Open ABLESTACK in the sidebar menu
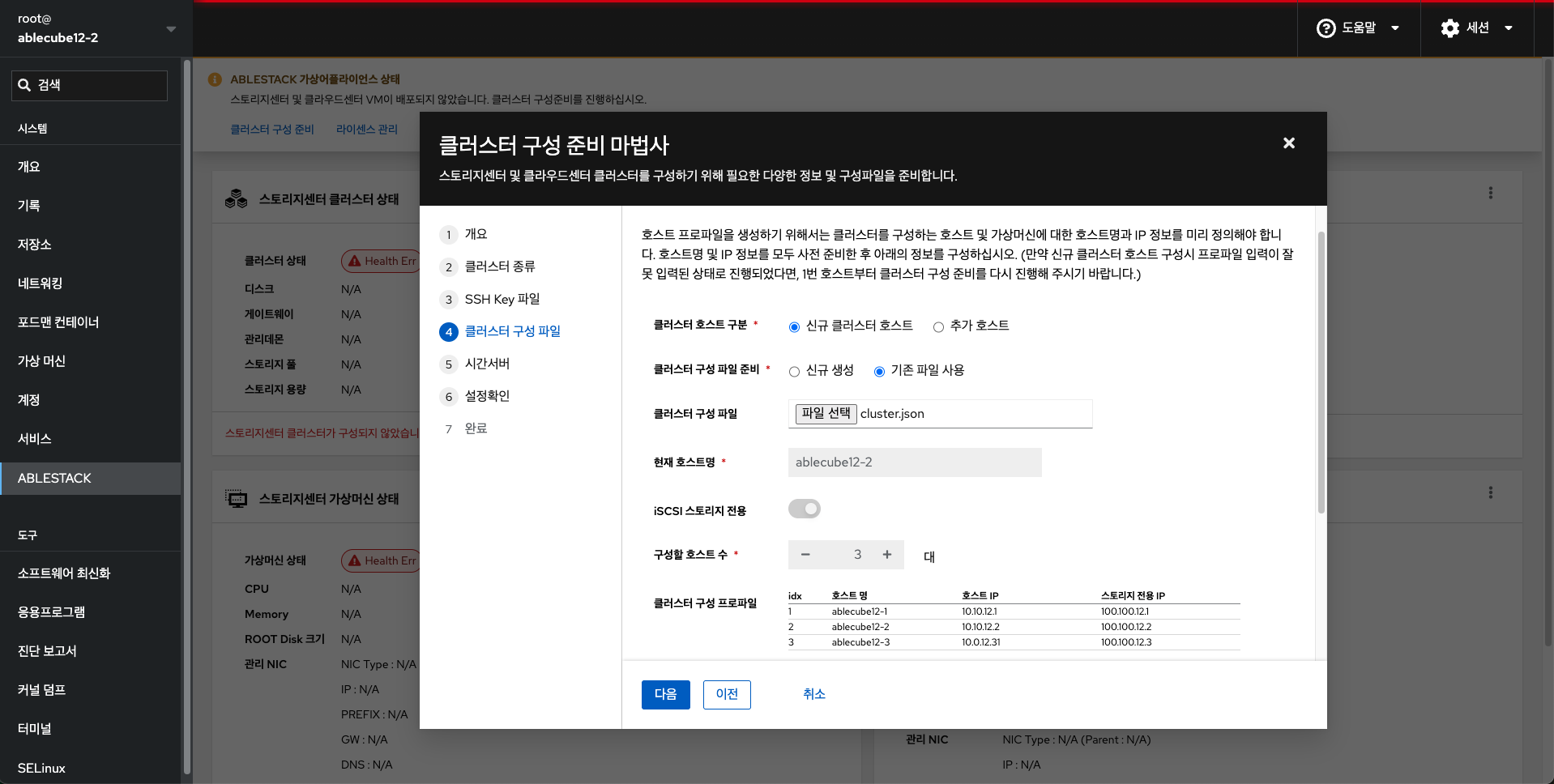This screenshot has height=784, width=1554. click(54, 479)
